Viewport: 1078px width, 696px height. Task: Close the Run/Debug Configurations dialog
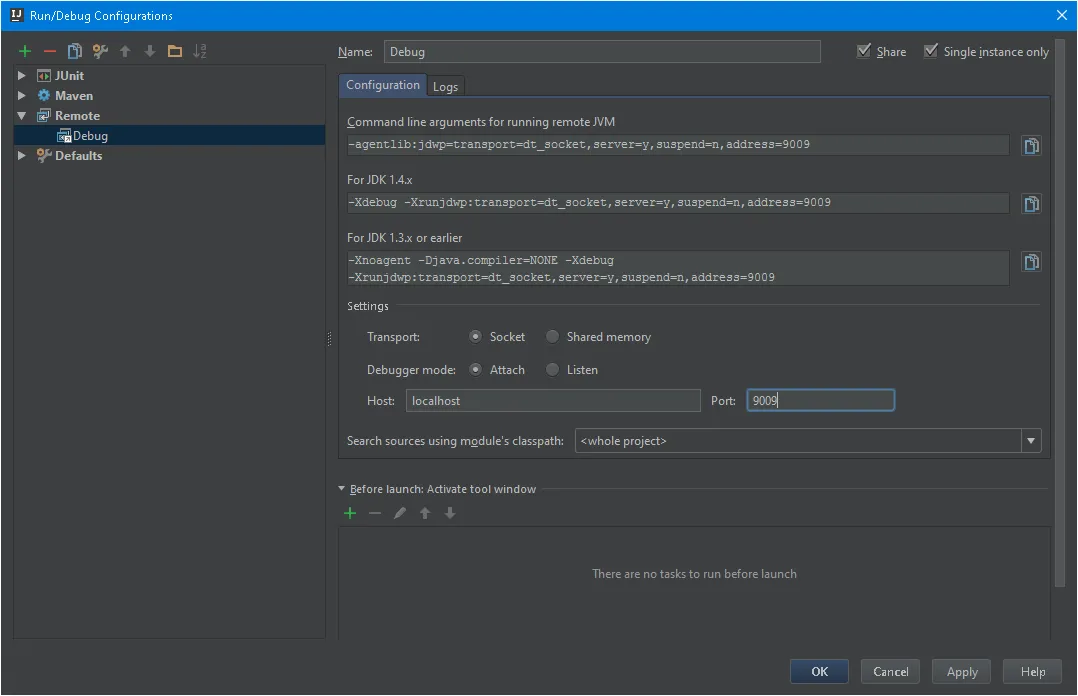click(1062, 15)
